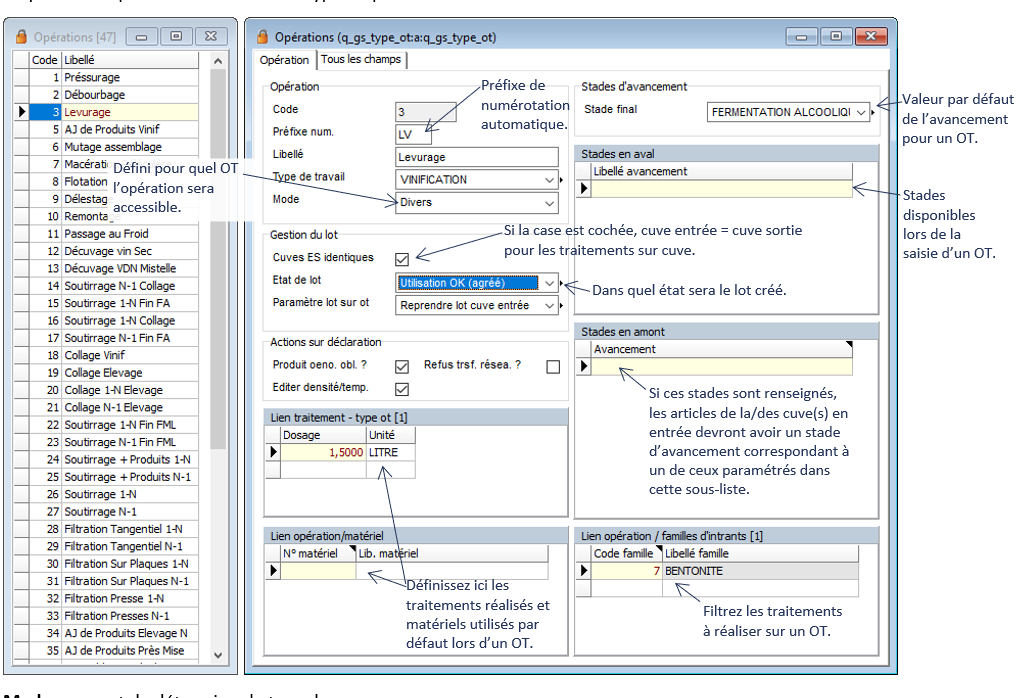
Task: Click the row pointer arrow beside Levurage
Action: pyautogui.click(x=21, y=112)
